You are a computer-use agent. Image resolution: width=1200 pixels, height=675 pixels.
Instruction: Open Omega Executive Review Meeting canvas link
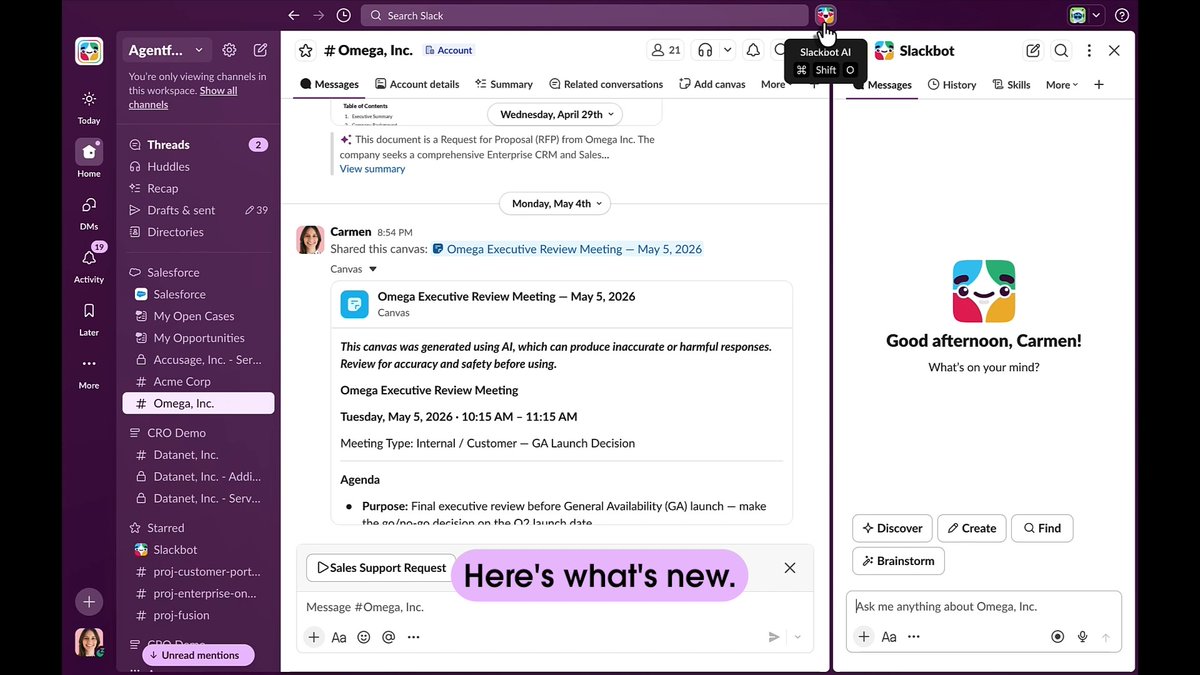567,249
